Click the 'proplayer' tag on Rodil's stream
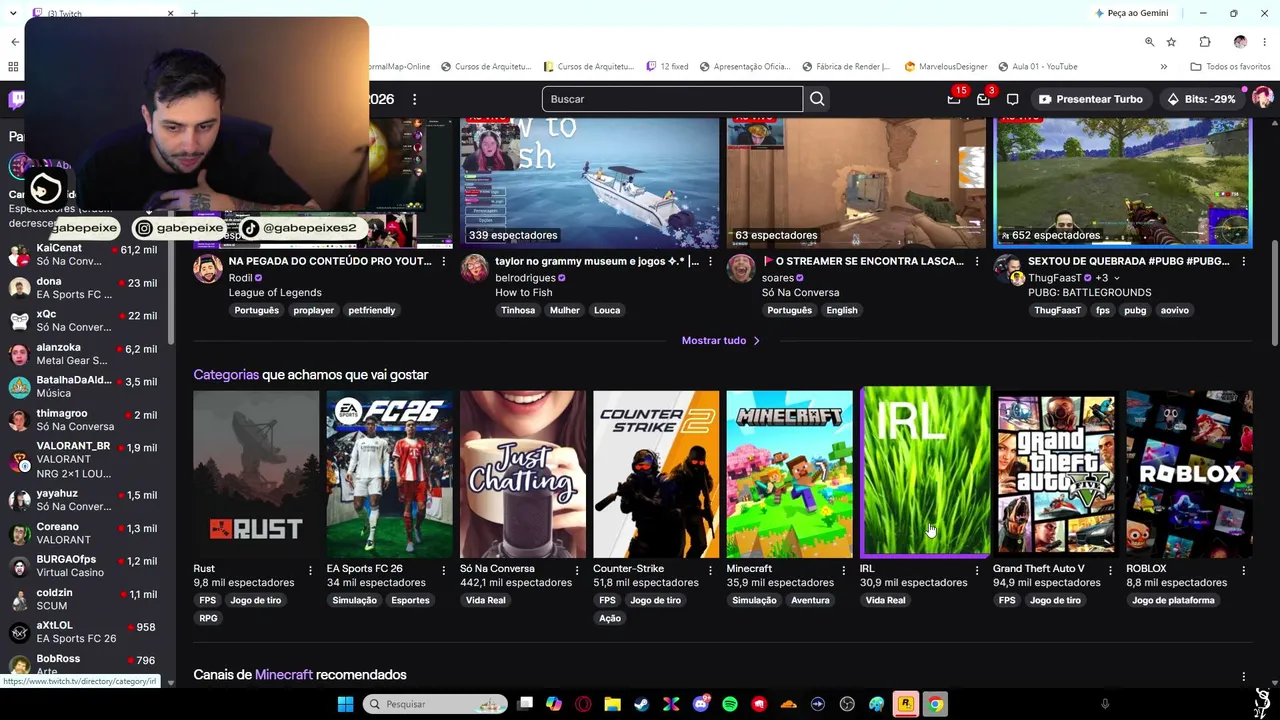 coord(313,311)
